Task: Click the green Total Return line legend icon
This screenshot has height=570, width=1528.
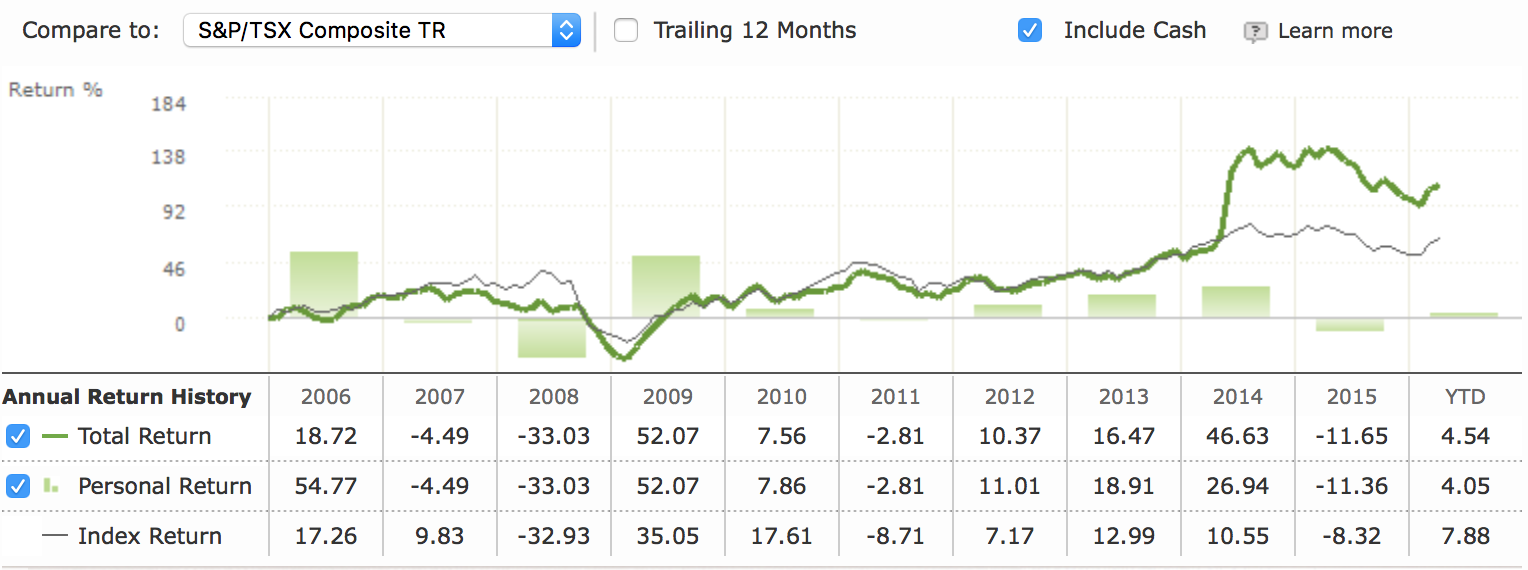Action: click(x=56, y=436)
